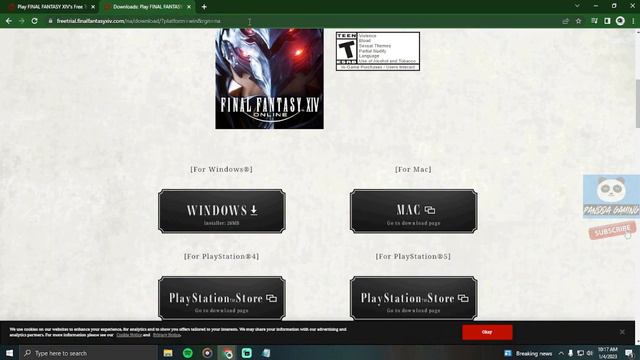Open the Privacy Notice link
The height and width of the screenshot is (360, 640).
(167, 335)
